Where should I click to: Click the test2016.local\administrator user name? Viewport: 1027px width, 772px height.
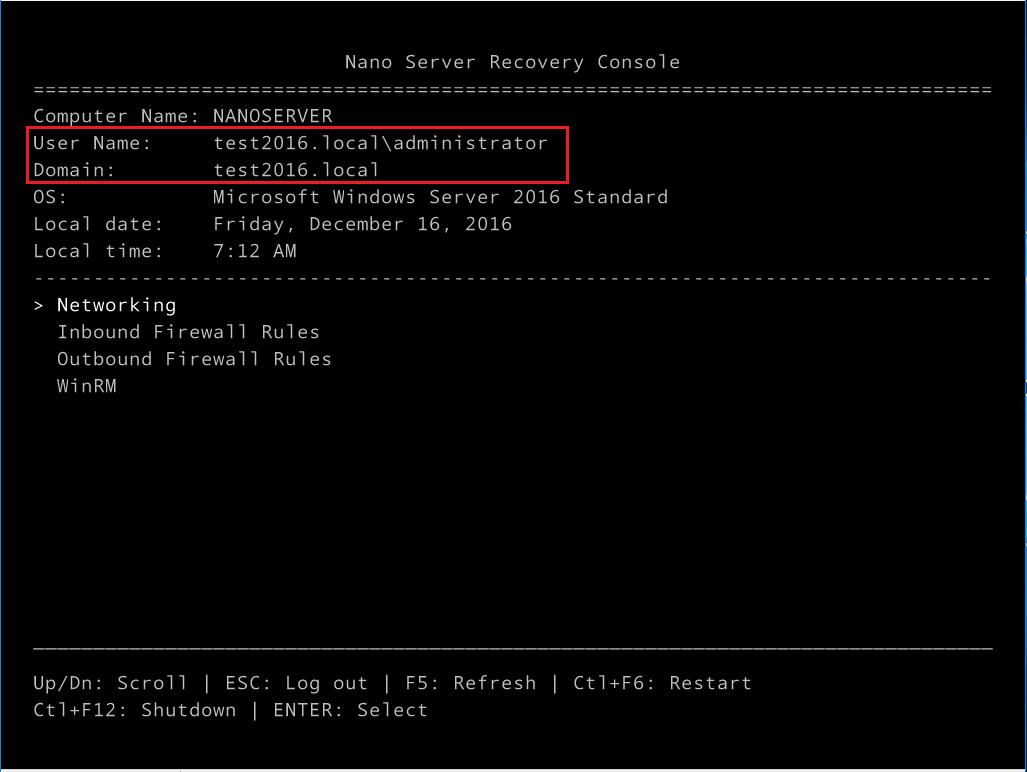click(x=380, y=143)
